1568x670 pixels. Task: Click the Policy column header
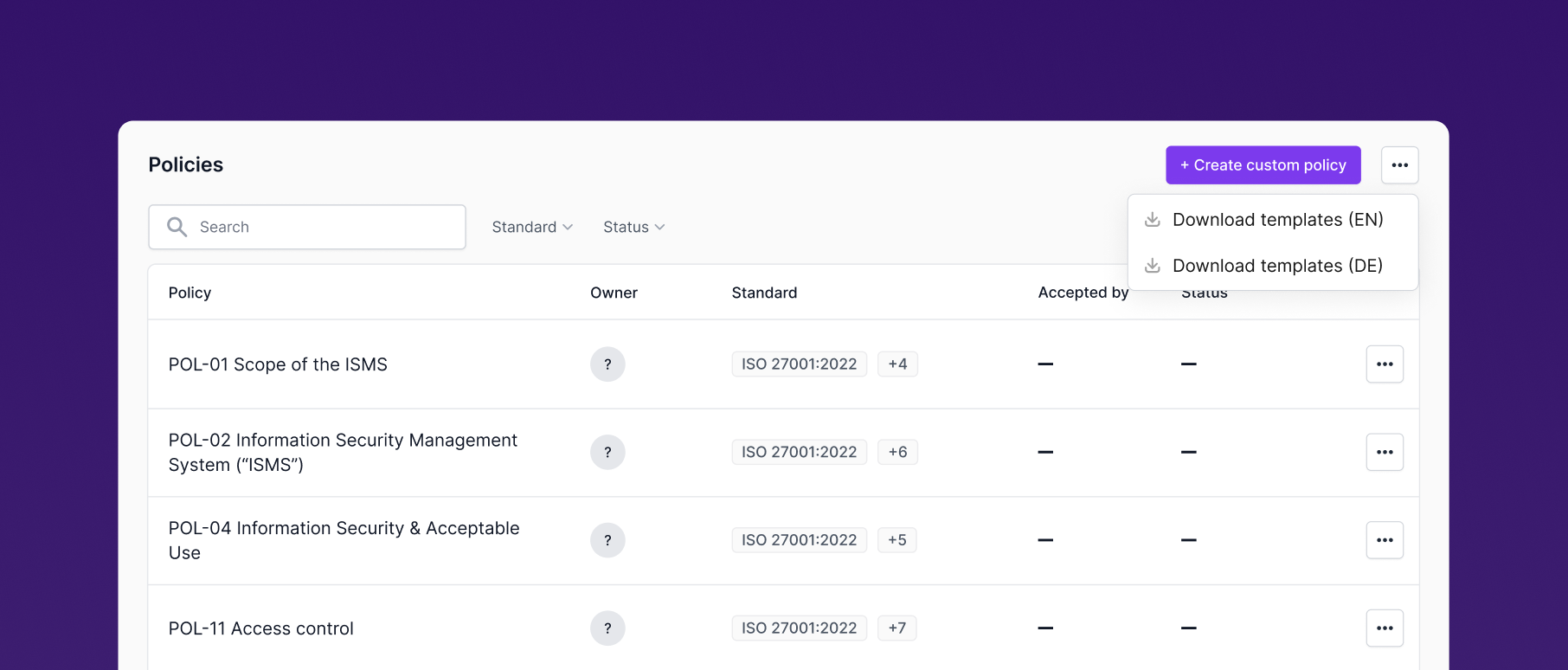(x=190, y=293)
